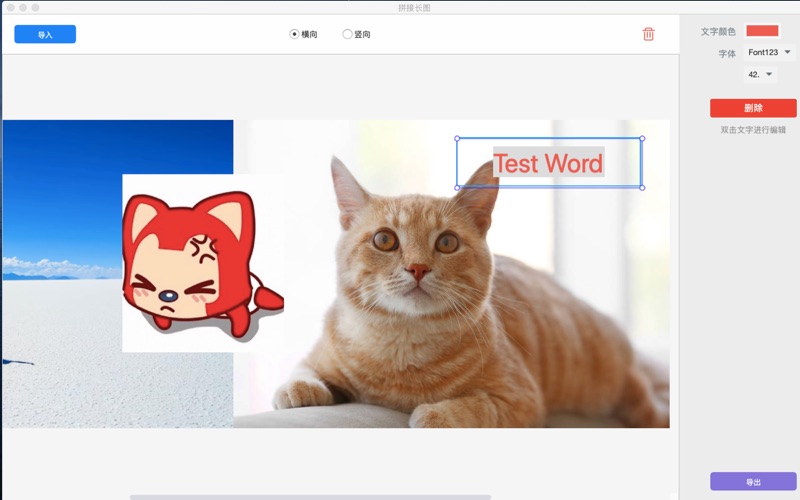The height and width of the screenshot is (500, 800).
Task: Click top-left handle of the text box
Action: point(457,138)
